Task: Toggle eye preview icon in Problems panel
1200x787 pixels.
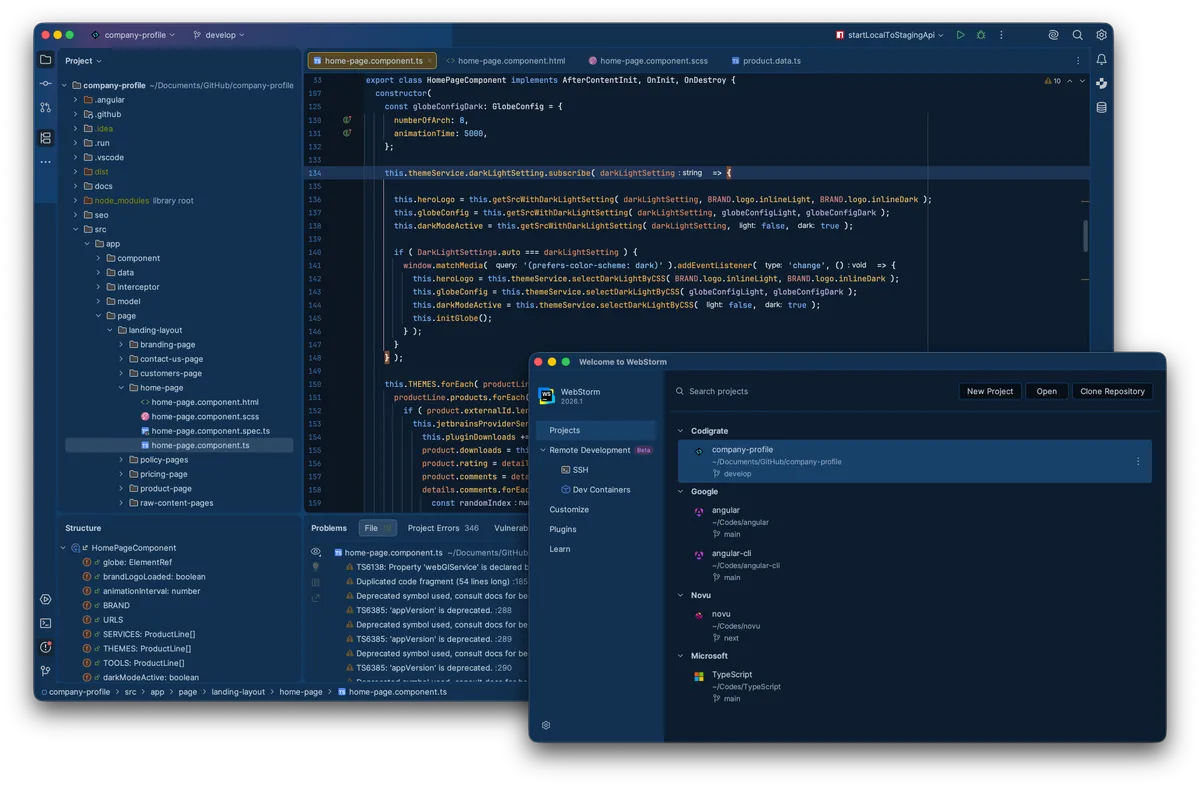Action: coord(316,552)
